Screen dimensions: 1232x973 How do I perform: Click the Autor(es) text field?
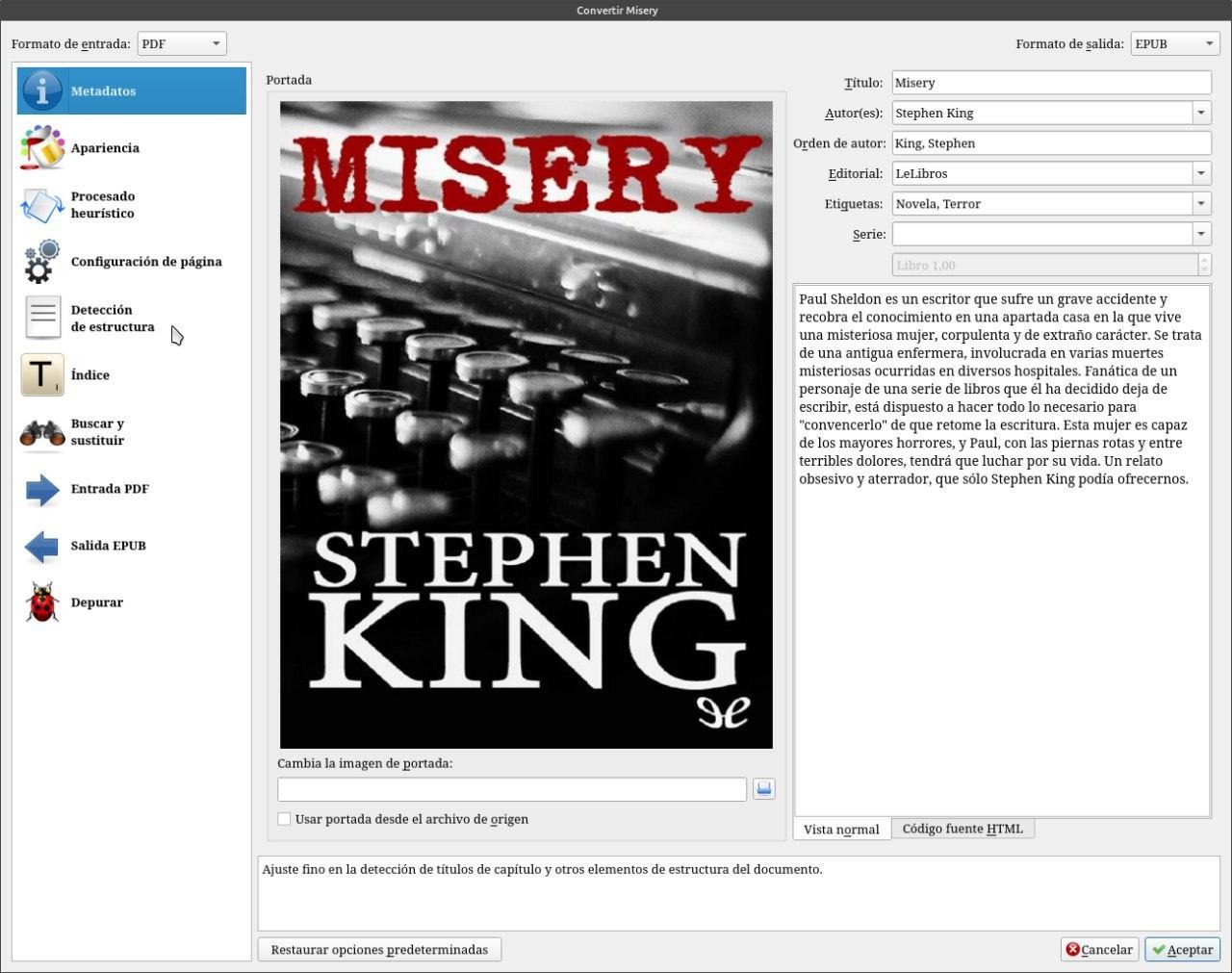(1042, 113)
